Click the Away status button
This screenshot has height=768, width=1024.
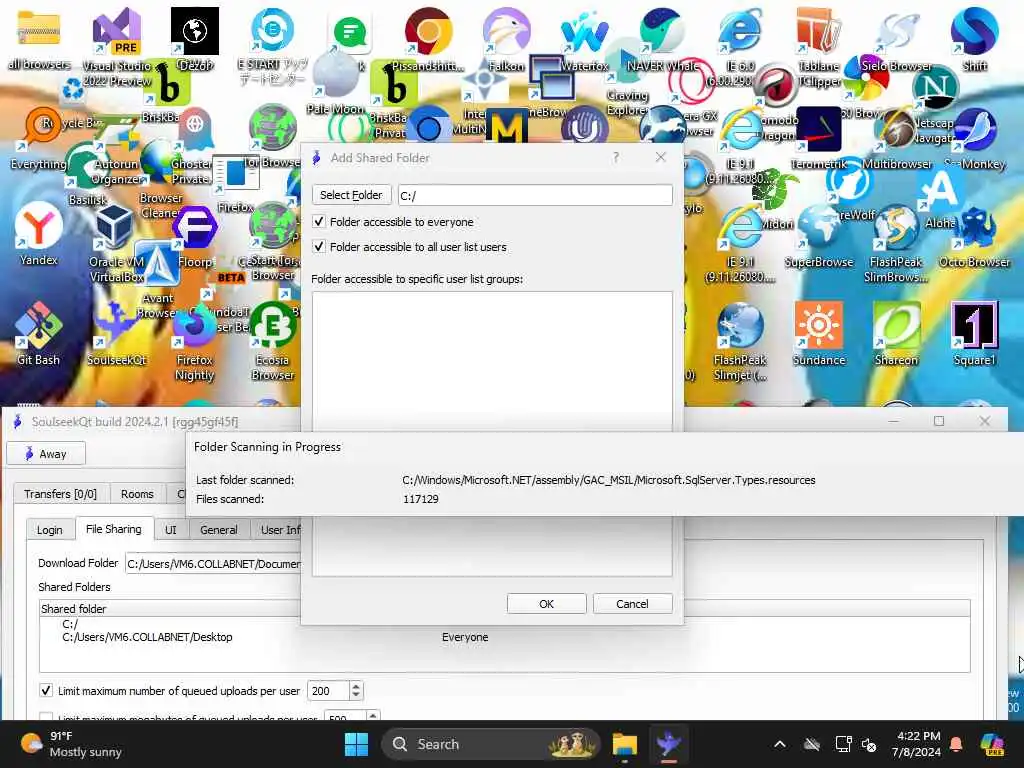pyautogui.click(x=46, y=454)
